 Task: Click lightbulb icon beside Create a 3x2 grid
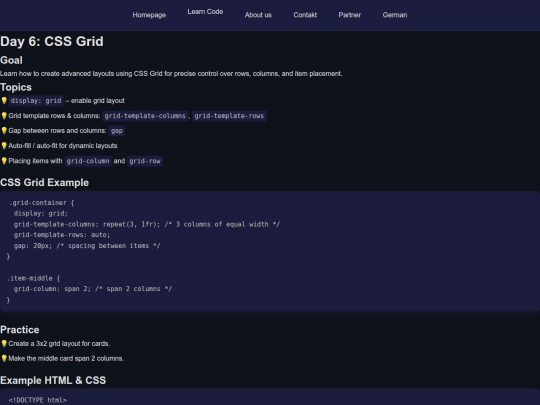point(4,344)
